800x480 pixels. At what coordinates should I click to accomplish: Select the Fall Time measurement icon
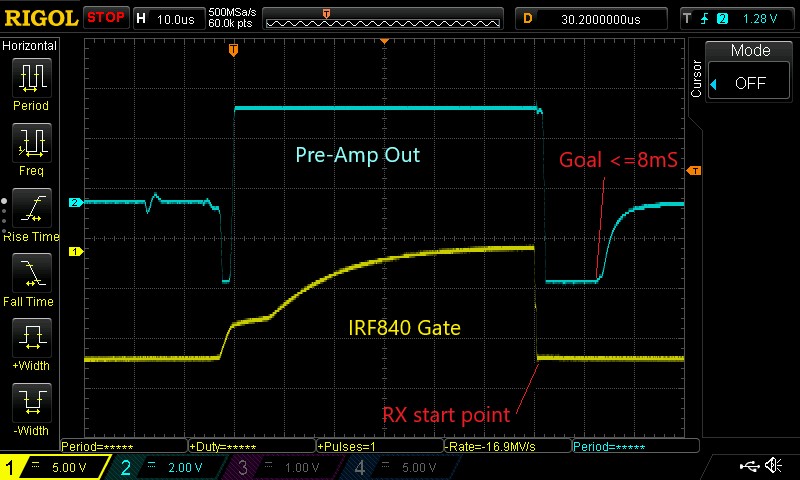[32, 273]
